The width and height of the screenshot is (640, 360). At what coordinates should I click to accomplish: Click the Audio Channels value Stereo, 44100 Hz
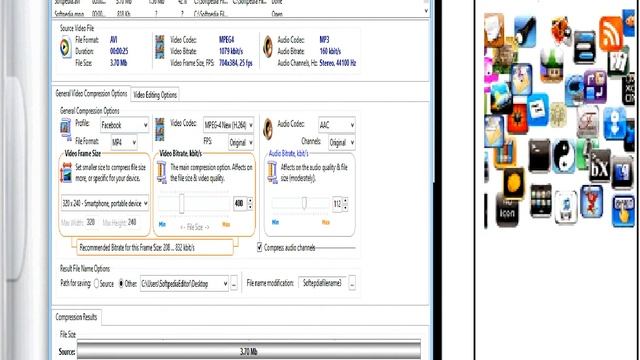pyautogui.click(x=338, y=63)
